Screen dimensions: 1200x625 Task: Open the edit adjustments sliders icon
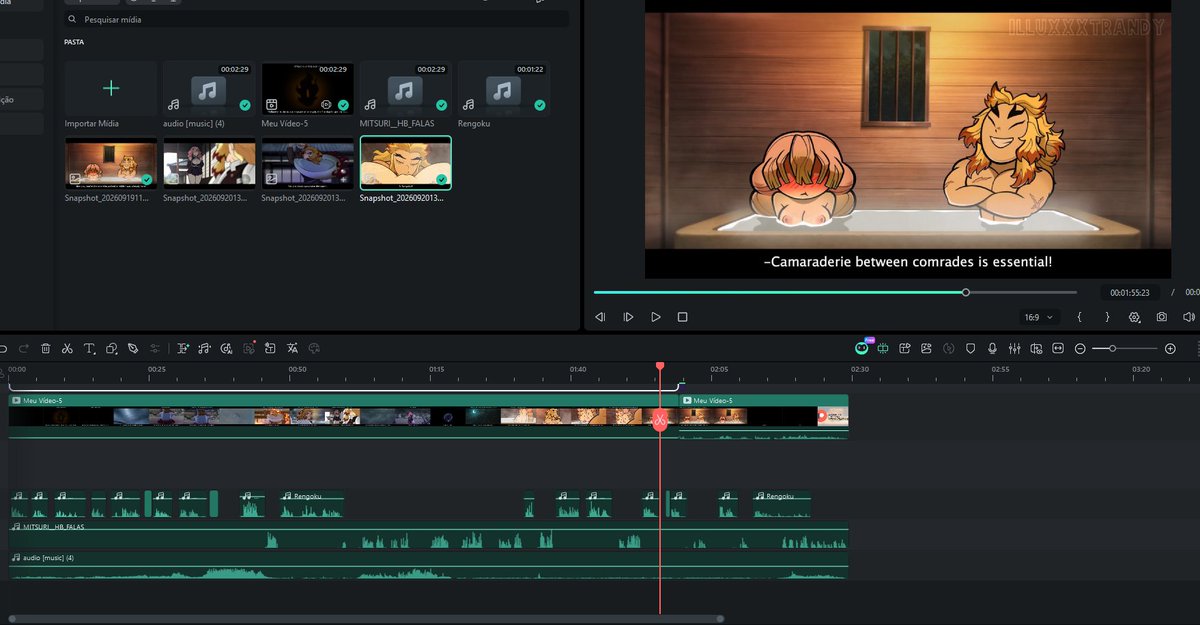point(155,348)
